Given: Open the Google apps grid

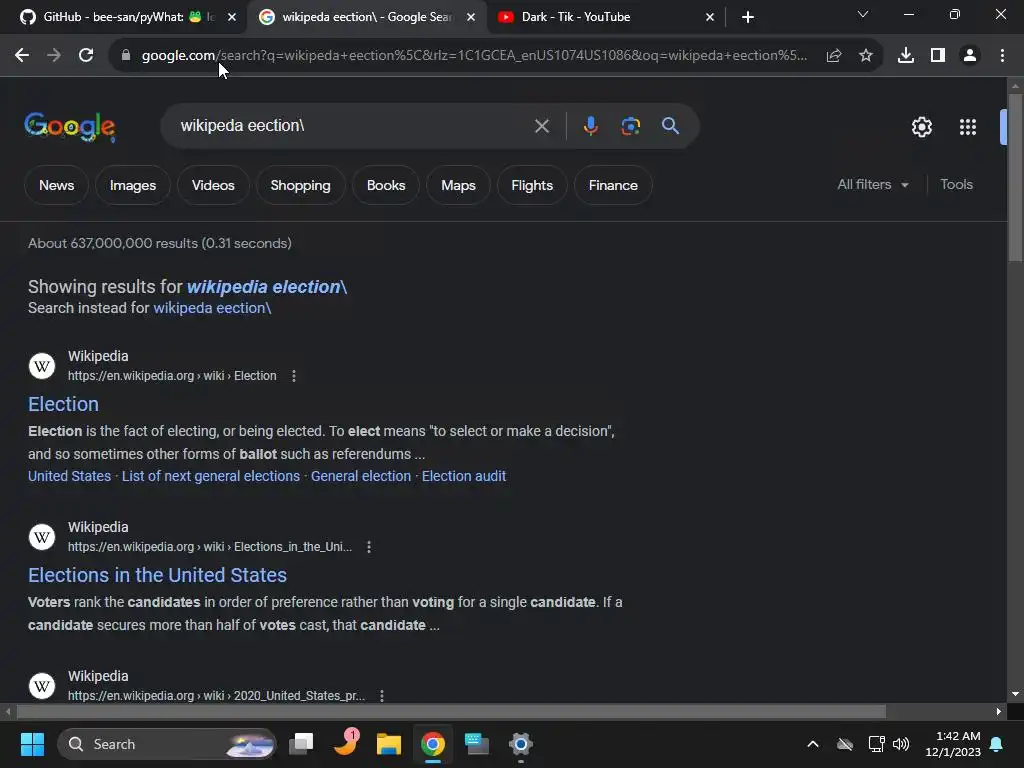Looking at the screenshot, I should [x=968, y=127].
